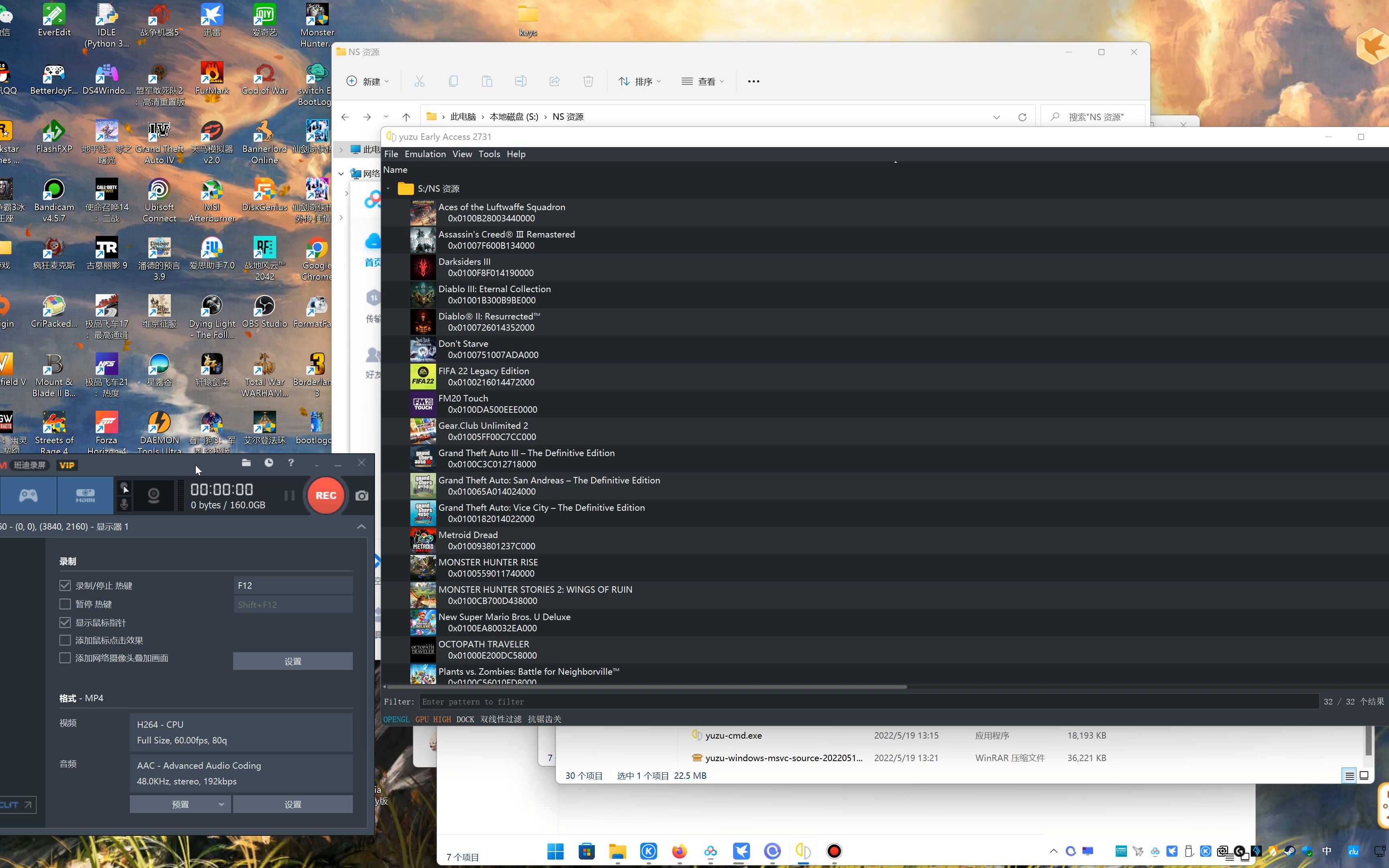This screenshot has height=868, width=1389.
Task: Toggle the DOCK mode status button
Action: tap(465, 719)
